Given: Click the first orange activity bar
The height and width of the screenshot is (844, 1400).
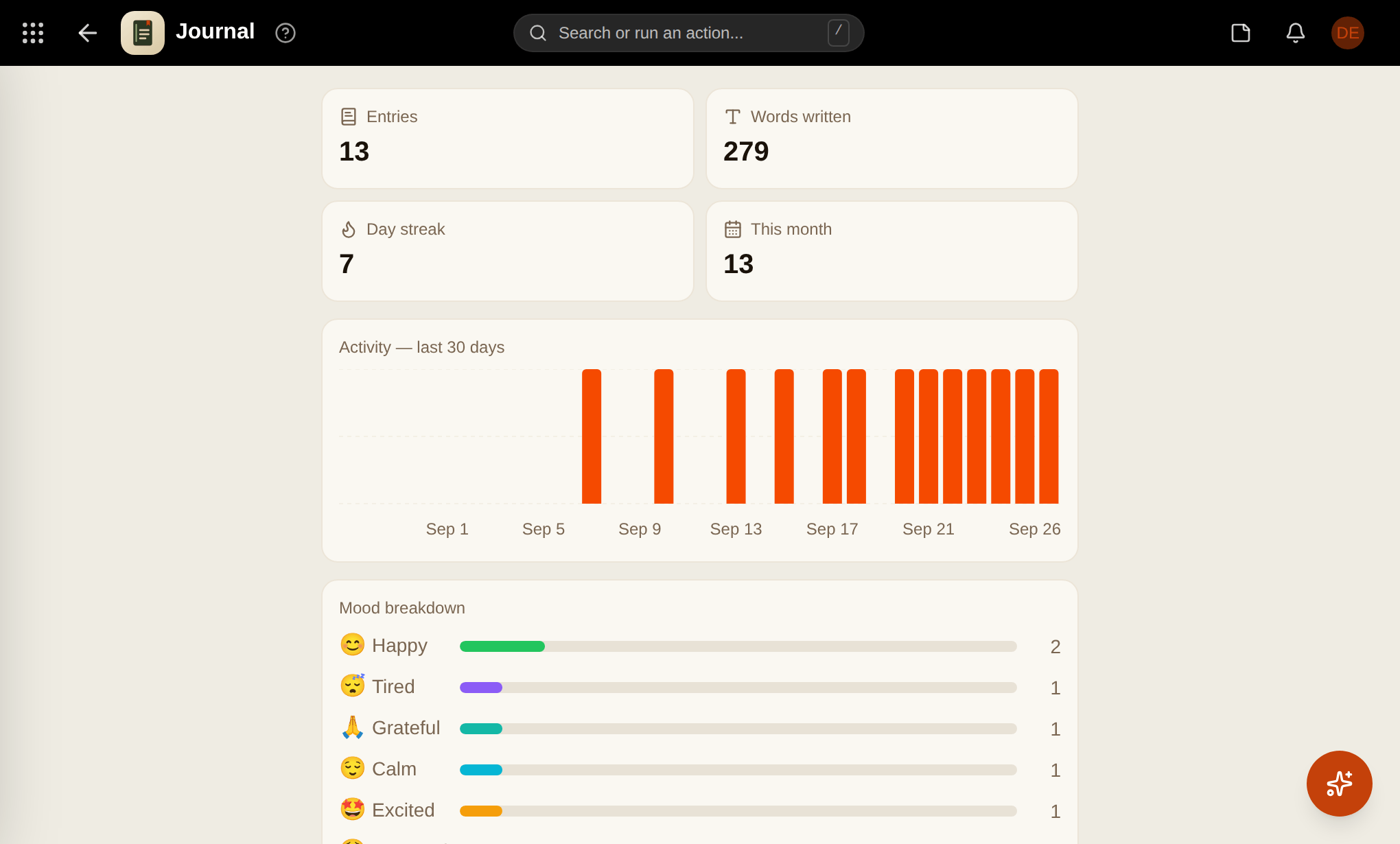Looking at the screenshot, I should click(592, 436).
